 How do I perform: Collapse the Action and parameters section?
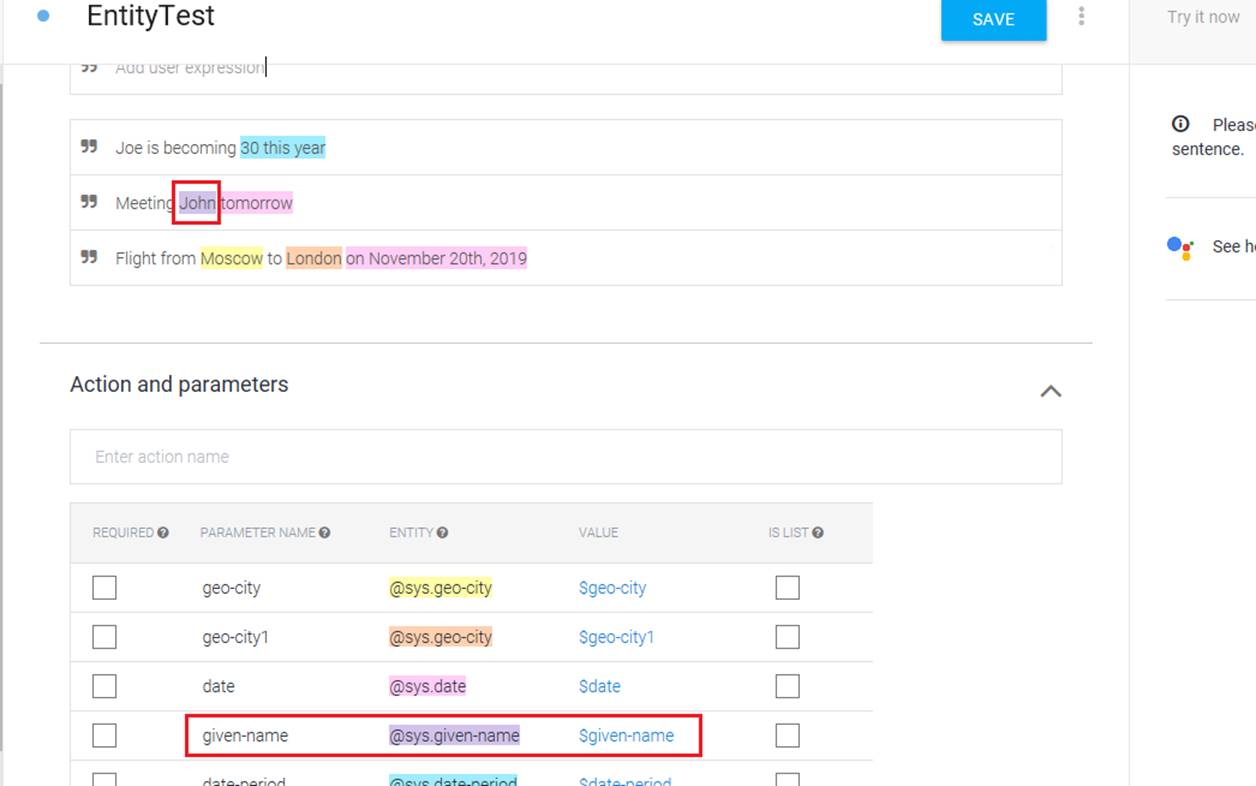pos(1050,391)
